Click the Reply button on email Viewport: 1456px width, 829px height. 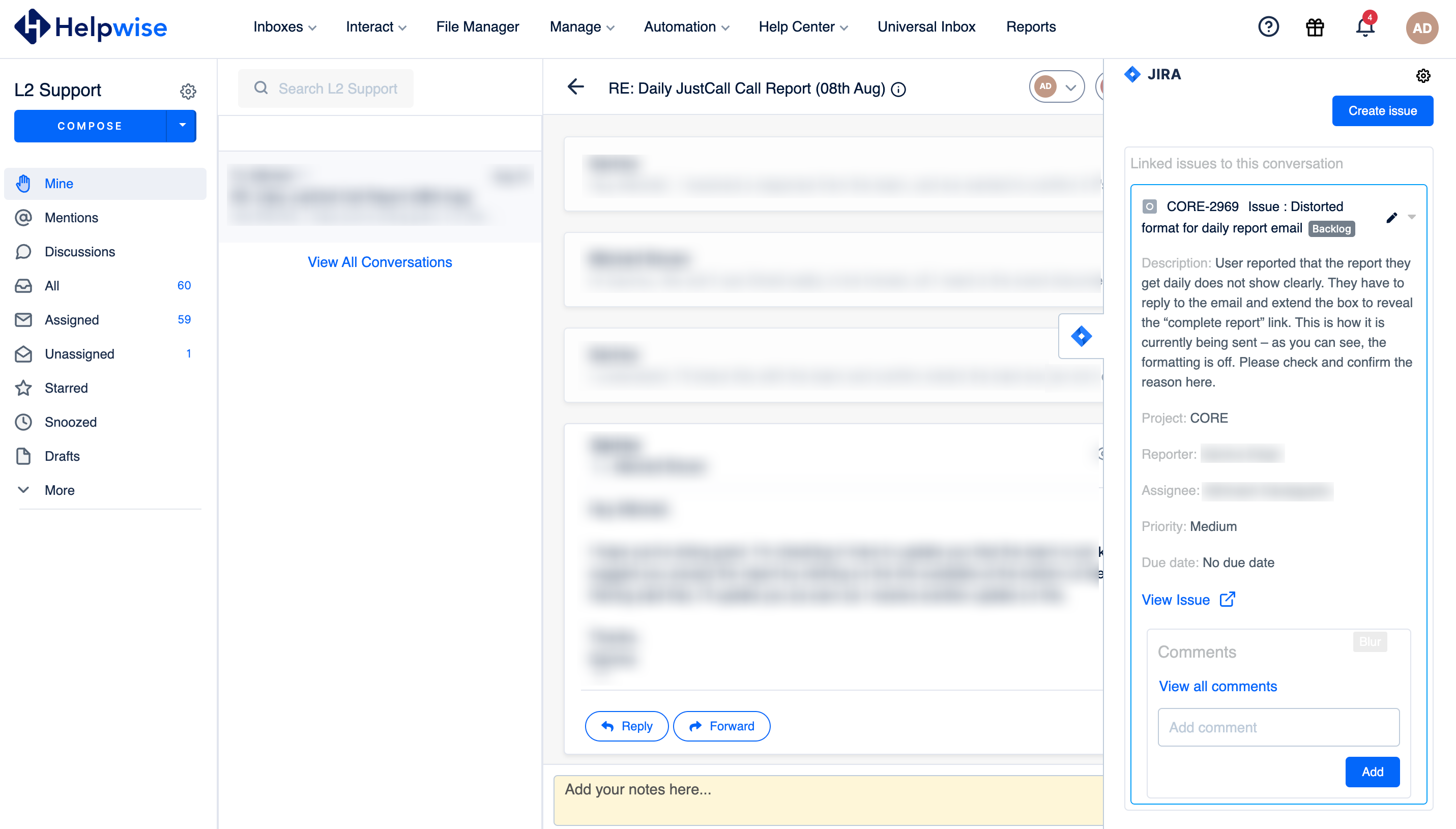click(625, 726)
